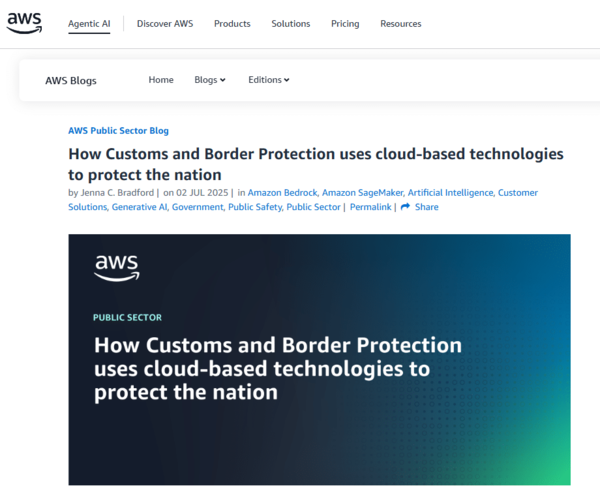Open the Public Safety category
600x488 pixels.
255,207
